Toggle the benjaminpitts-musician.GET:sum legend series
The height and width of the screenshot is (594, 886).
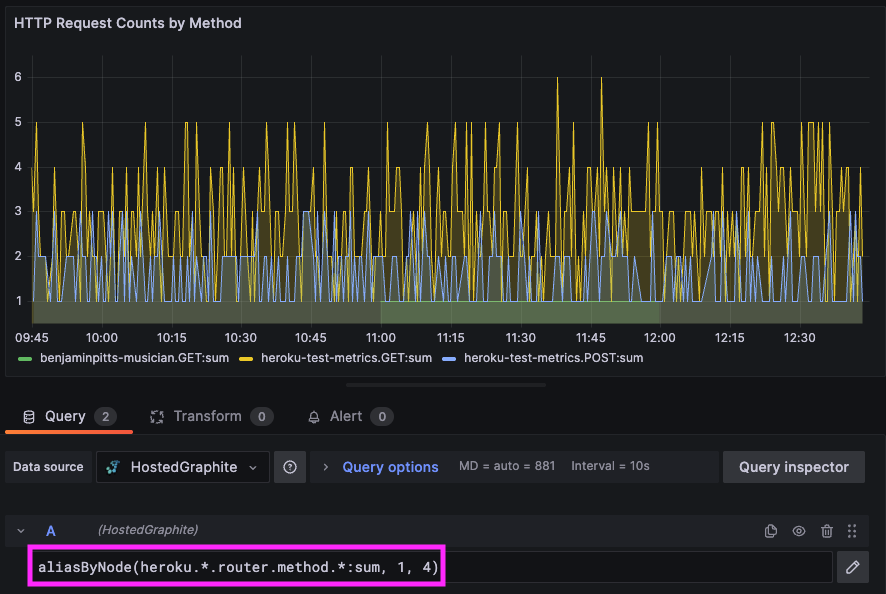coord(124,358)
